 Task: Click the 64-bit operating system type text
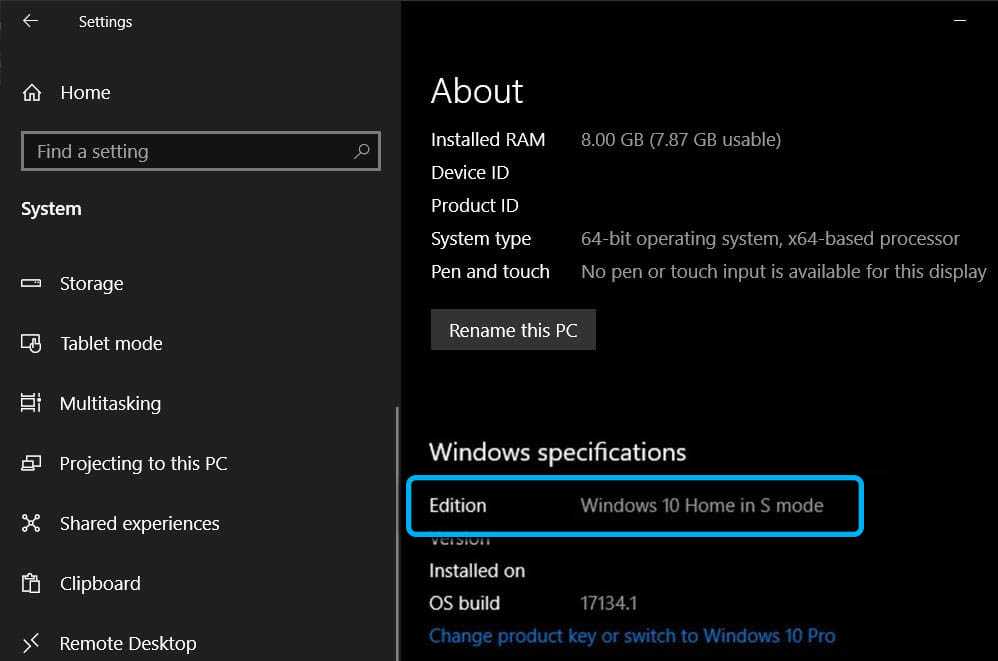pyautogui.click(x=769, y=239)
